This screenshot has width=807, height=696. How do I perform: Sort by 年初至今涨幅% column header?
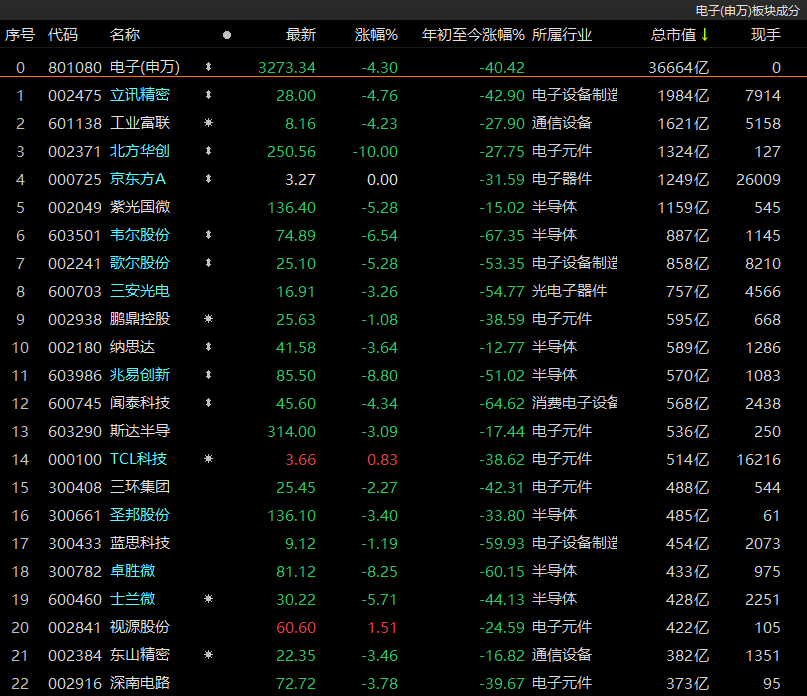tap(473, 35)
